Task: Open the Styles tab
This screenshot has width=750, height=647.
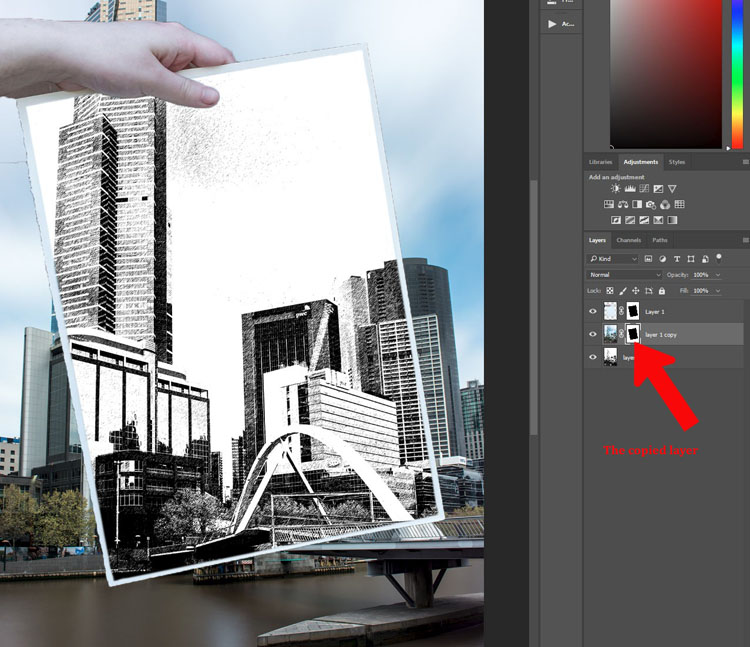Action: 677,162
